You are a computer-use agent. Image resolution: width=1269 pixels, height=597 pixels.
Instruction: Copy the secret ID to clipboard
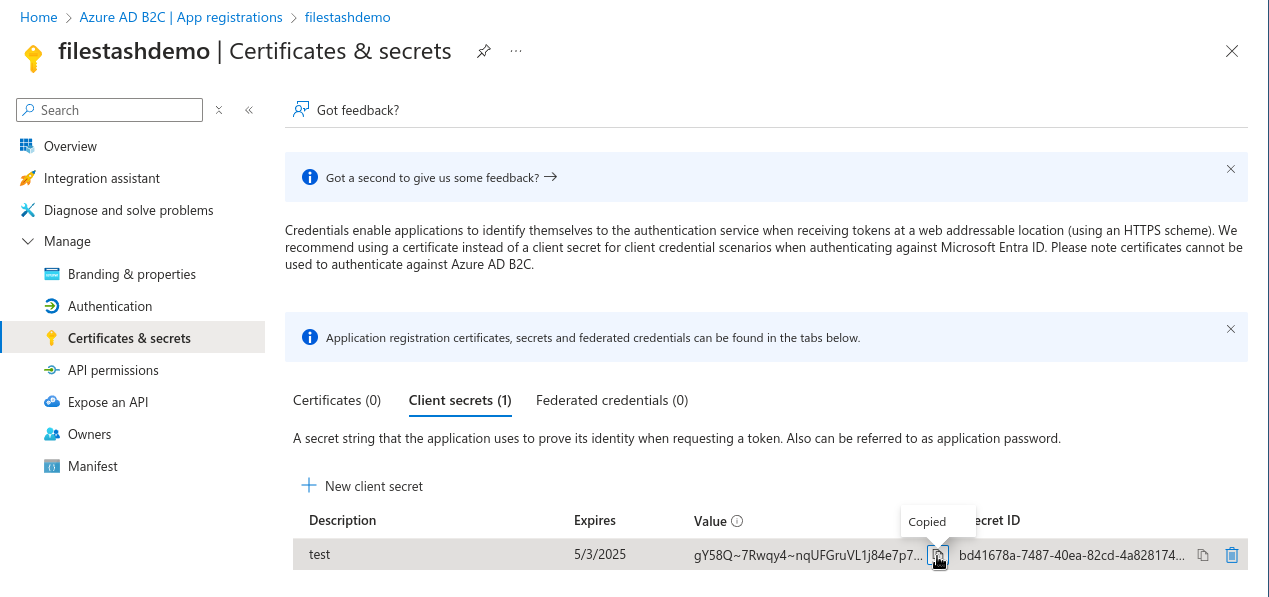tap(1204, 555)
